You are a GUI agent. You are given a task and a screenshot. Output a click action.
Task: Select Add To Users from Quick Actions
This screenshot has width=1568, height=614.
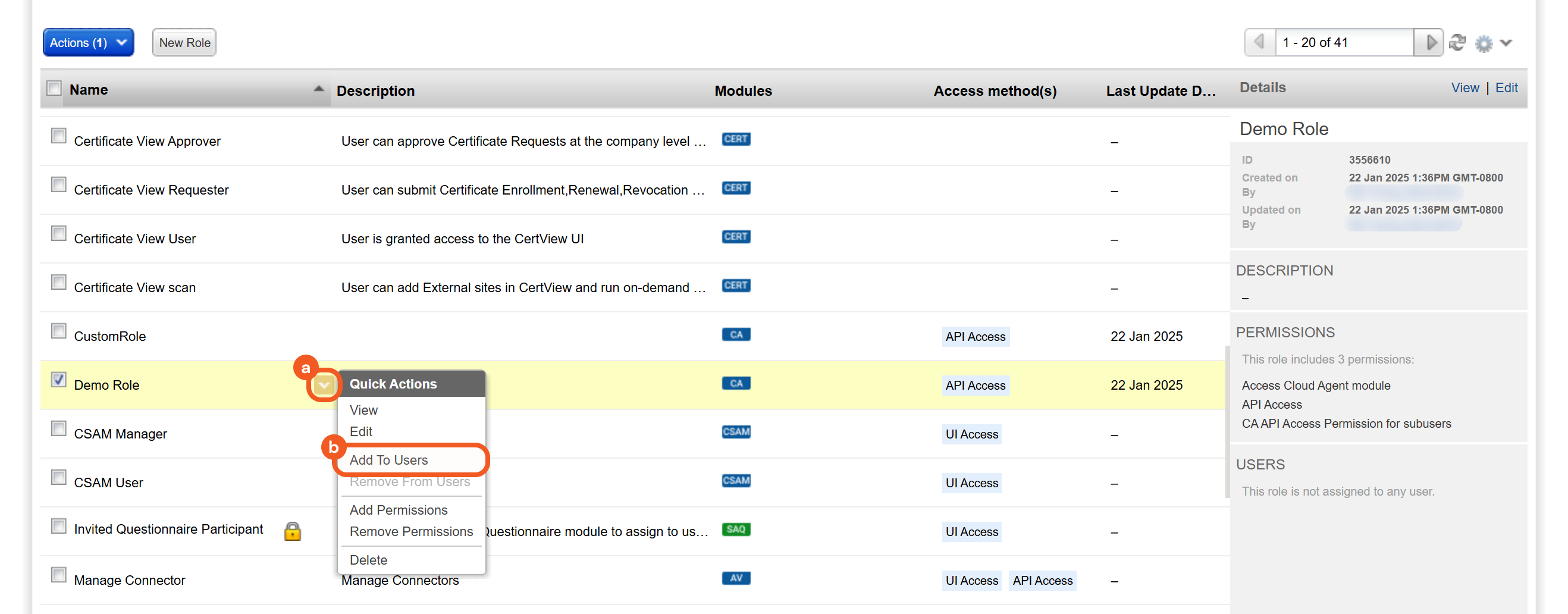pyautogui.click(x=388, y=460)
